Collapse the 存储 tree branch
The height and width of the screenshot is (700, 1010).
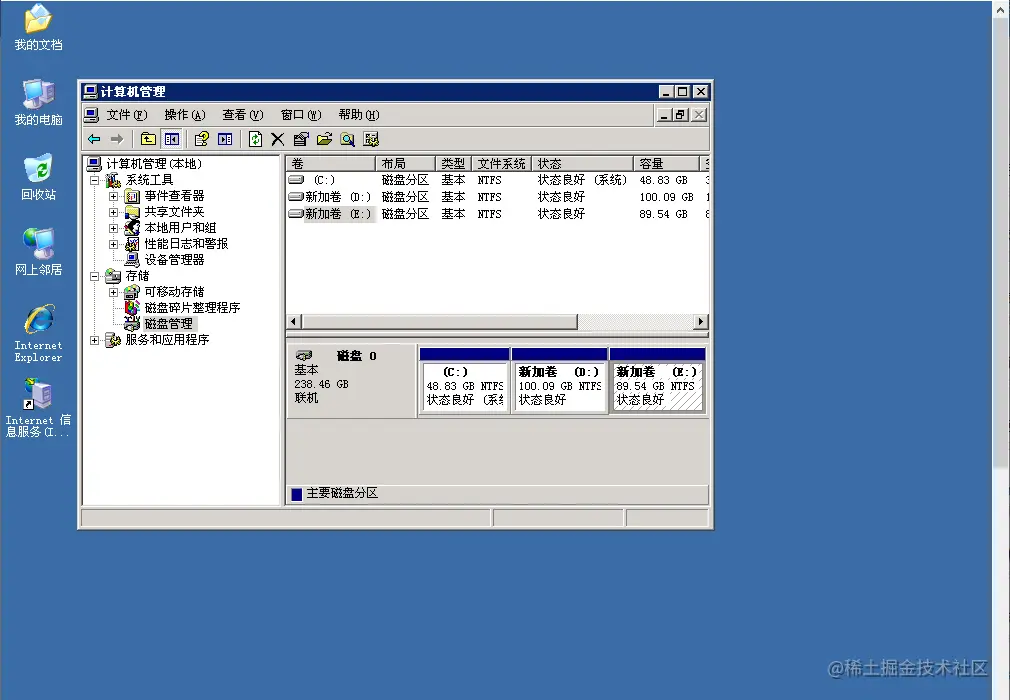(x=94, y=275)
